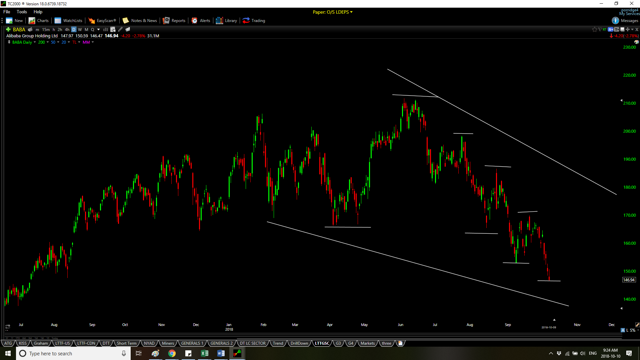
Task: Click the New toolbar button
Action: pyautogui.click(x=14, y=20)
